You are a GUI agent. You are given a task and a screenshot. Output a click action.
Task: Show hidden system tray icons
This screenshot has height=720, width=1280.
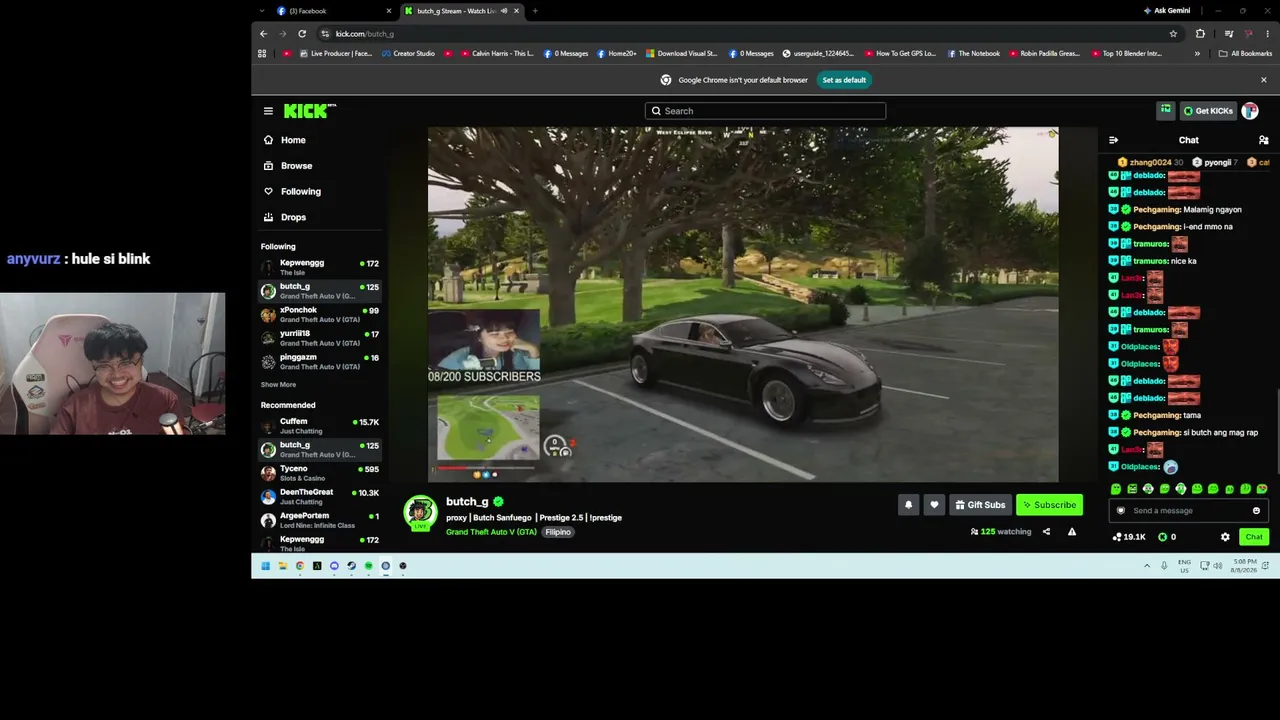pos(1147,566)
